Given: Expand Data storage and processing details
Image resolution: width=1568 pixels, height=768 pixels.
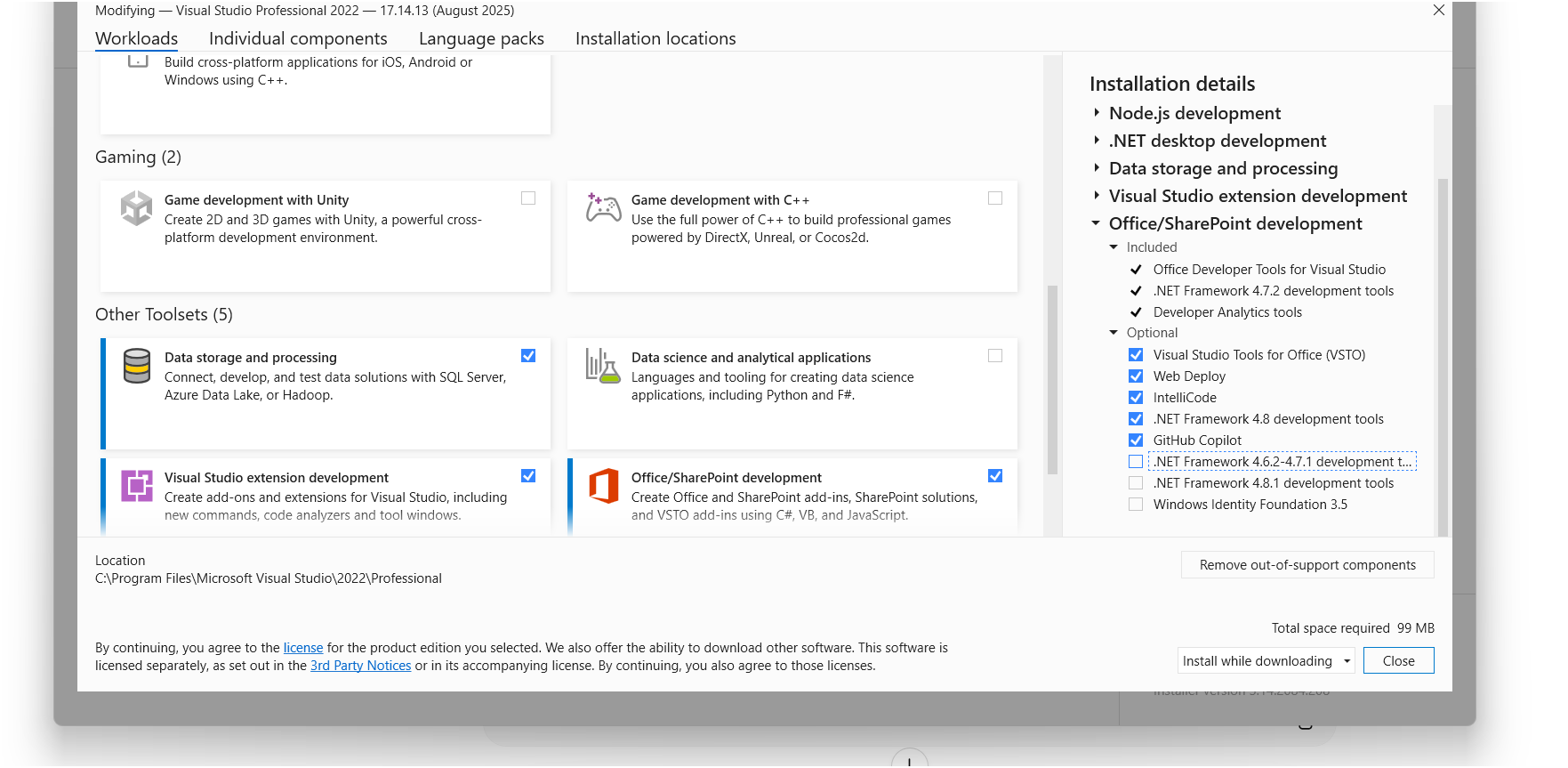Looking at the screenshot, I should [x=1097, y=168].
